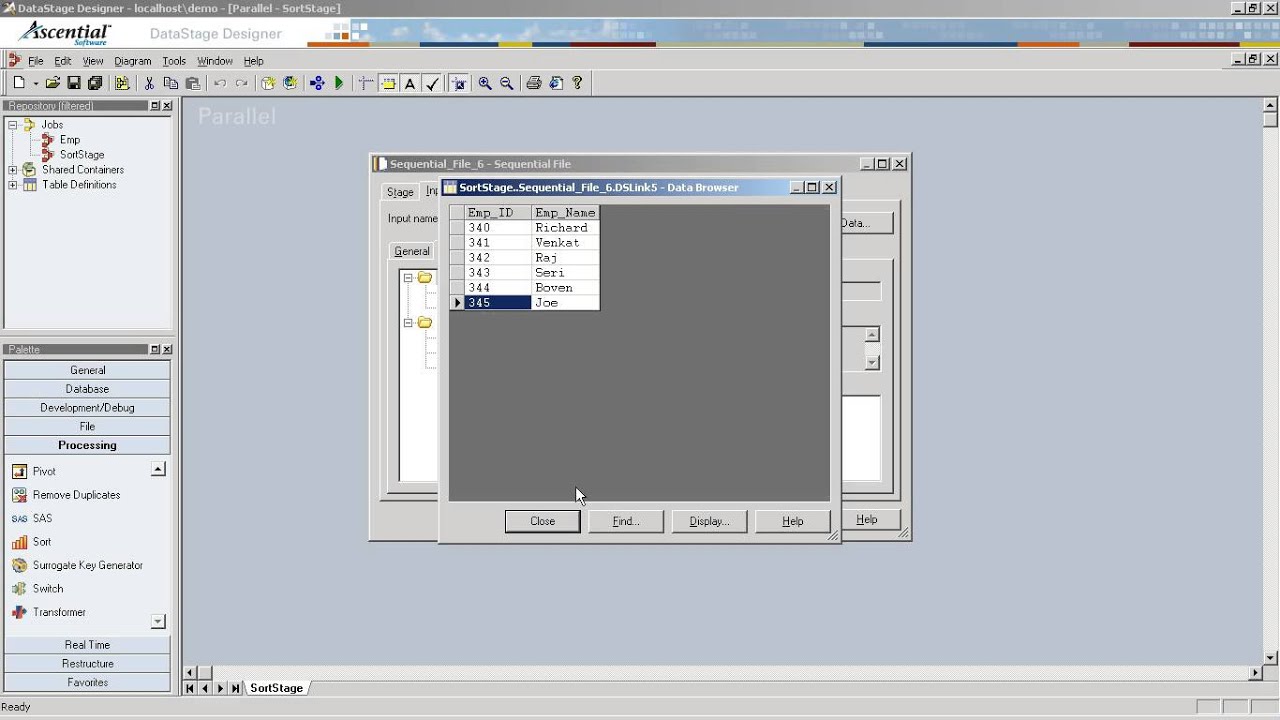Select the cell containing Richard
Image resolution: width=1280 pixels, height=720 pixels.
point(565,228)
